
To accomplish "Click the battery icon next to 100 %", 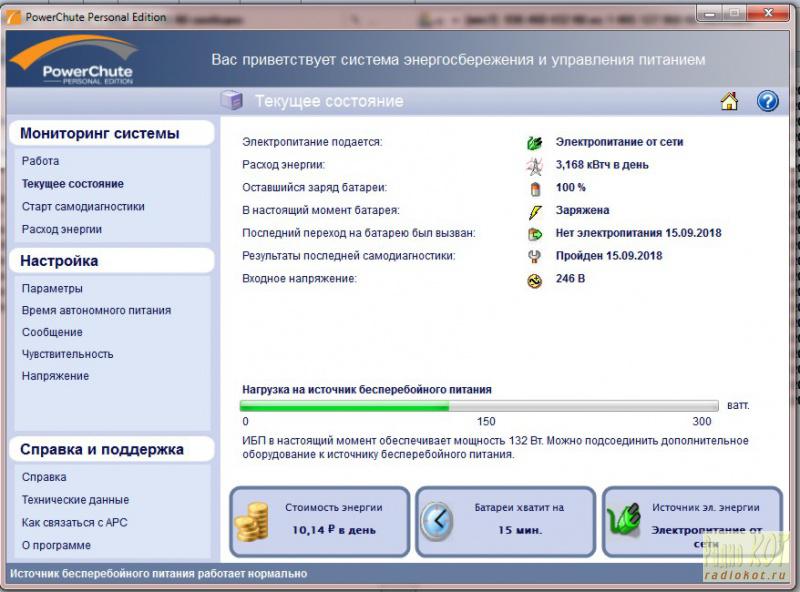I will (535, 188).
